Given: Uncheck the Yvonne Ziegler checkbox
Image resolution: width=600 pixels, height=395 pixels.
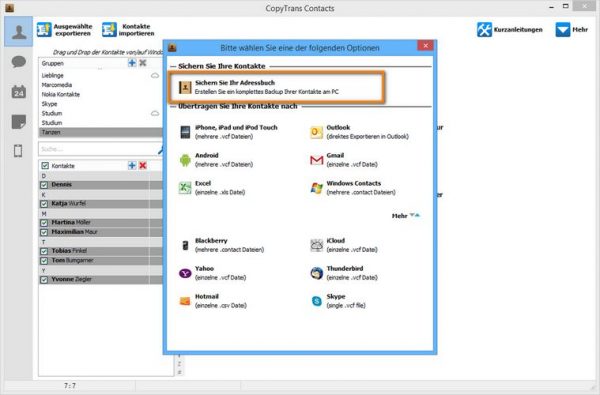Looking at the screenshot, I should [x=44, y=279].
